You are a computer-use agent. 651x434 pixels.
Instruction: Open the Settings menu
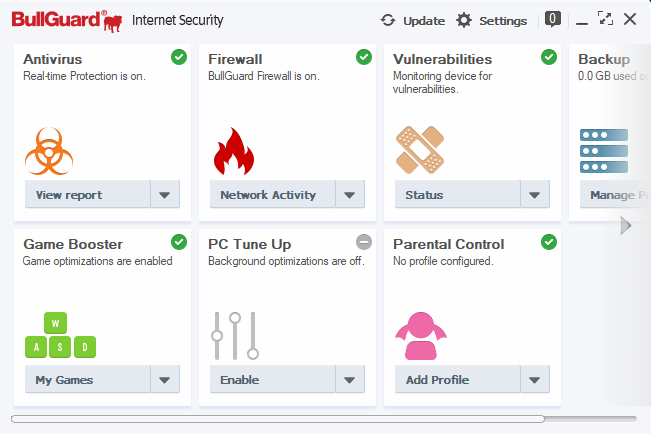491,20
